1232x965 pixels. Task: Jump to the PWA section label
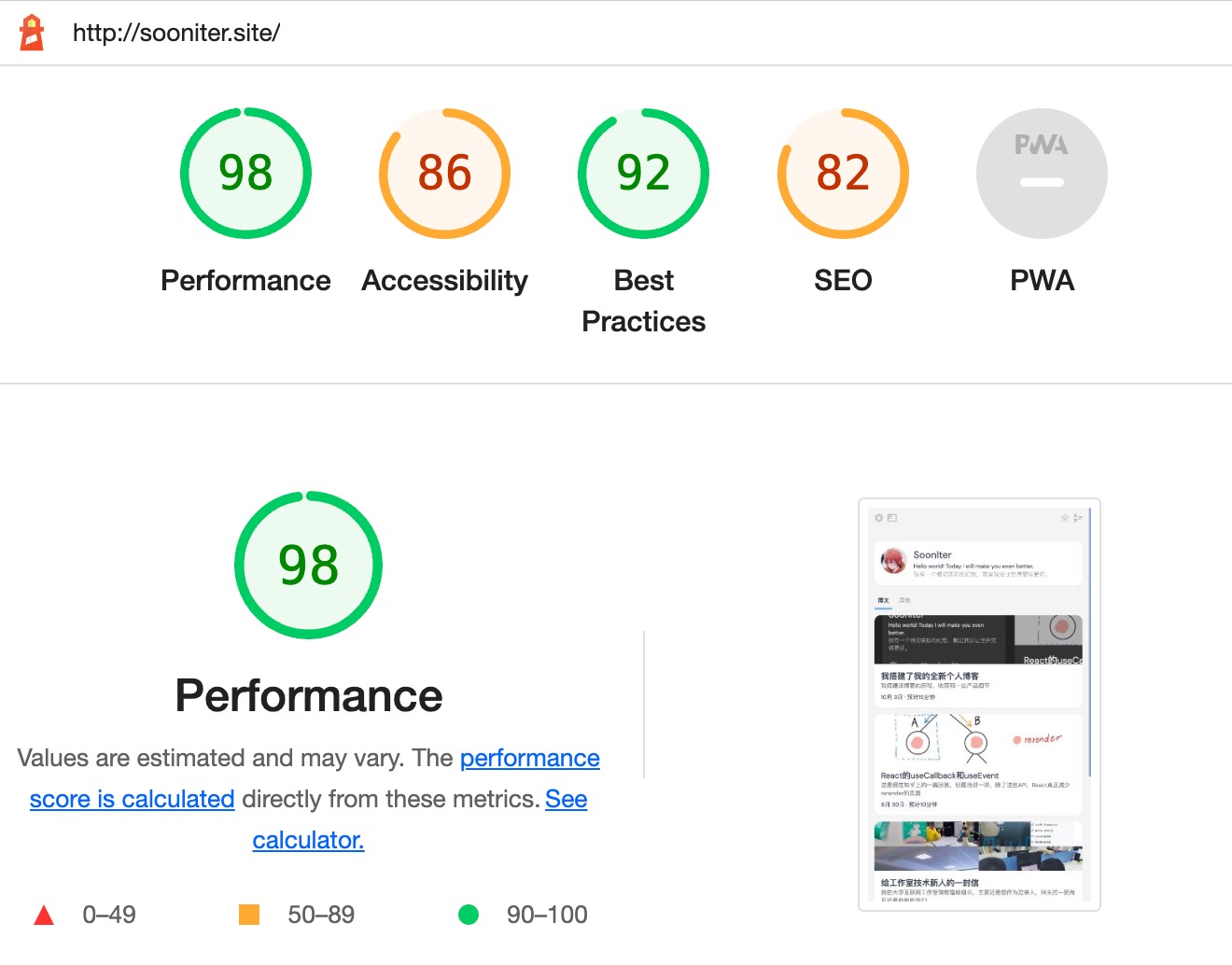[1042, 280]
